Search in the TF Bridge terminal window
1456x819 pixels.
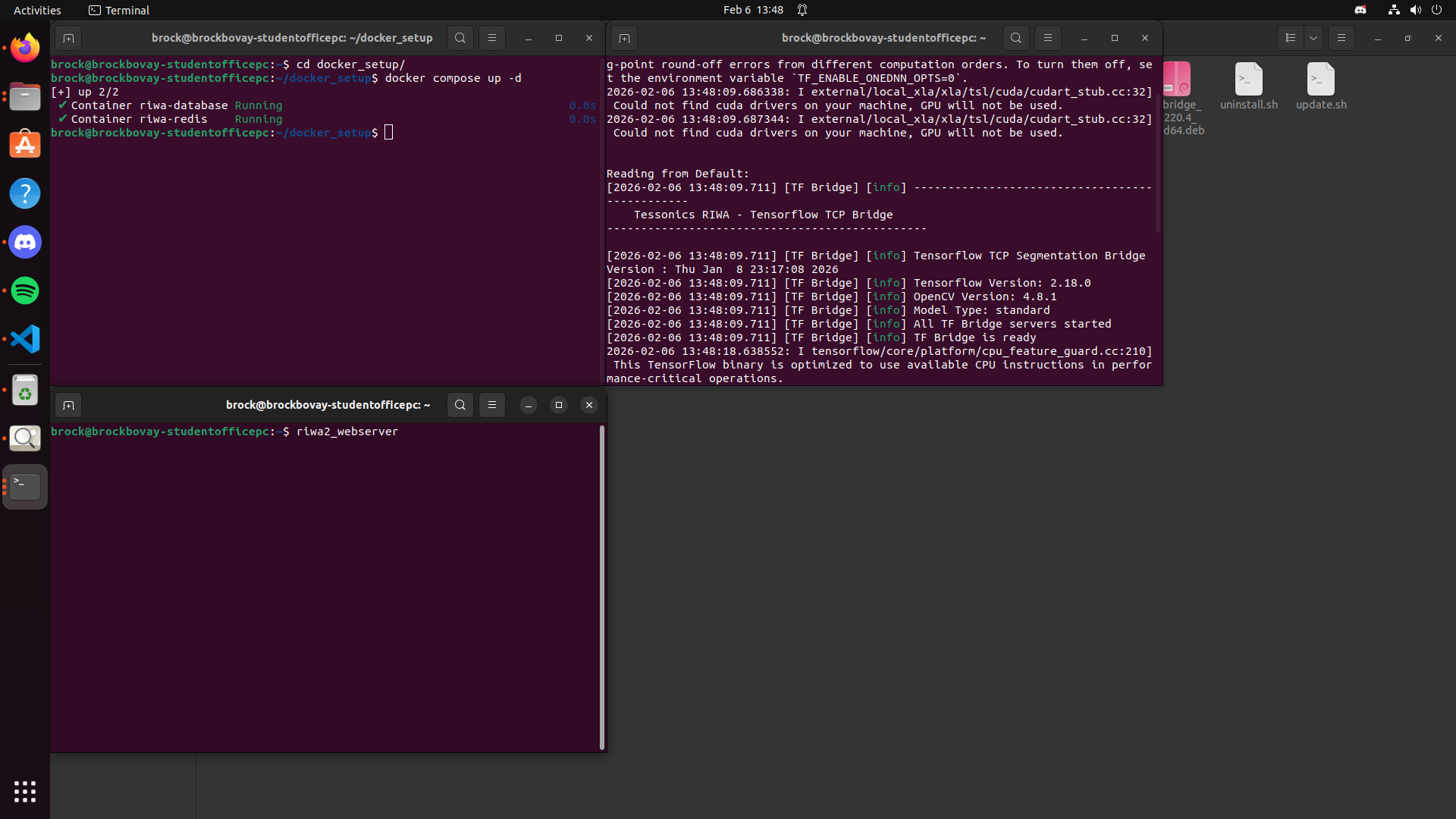tap(1016, 38)
